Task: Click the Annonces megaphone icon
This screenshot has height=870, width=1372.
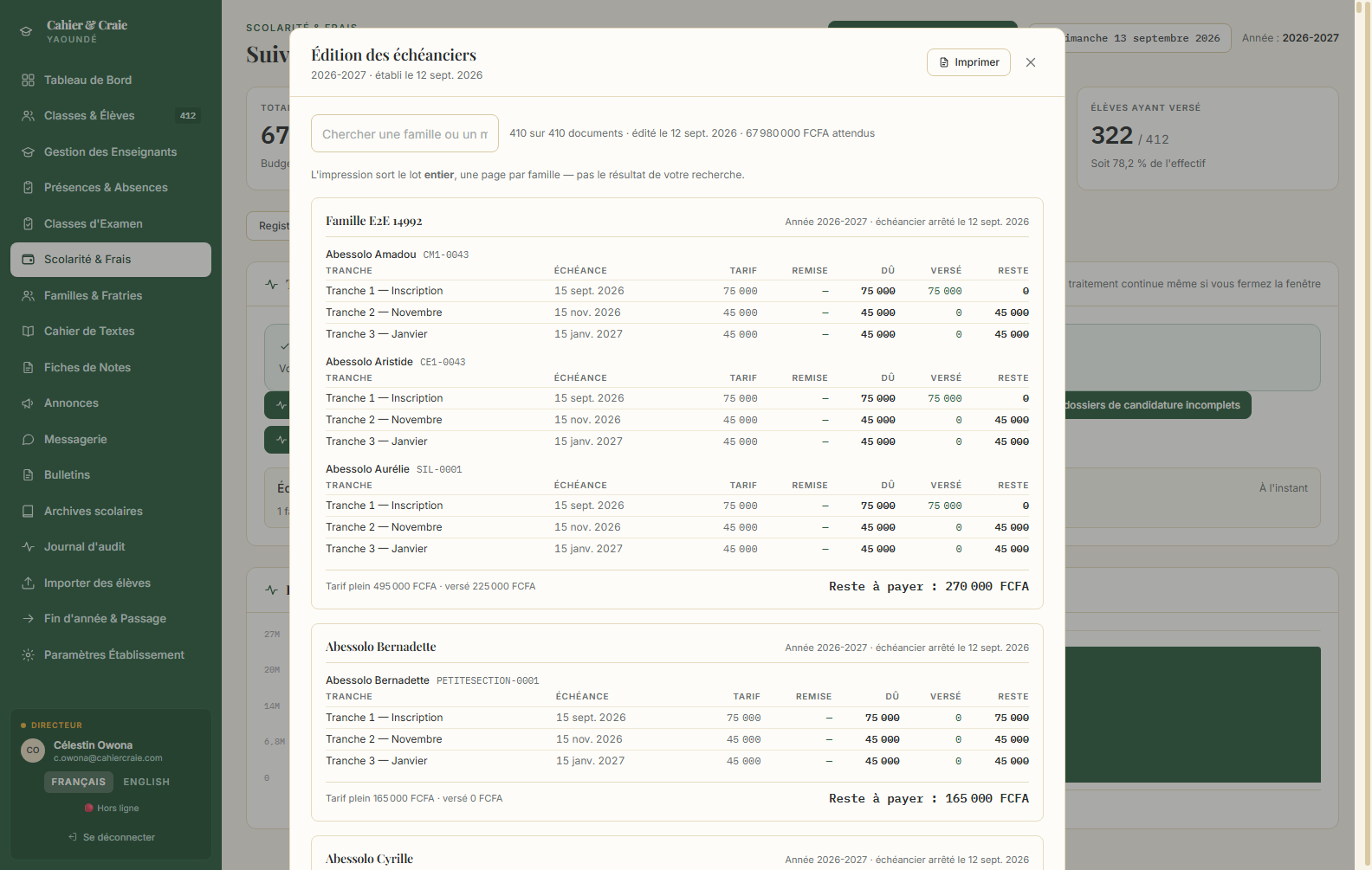Action: (28, 403)
